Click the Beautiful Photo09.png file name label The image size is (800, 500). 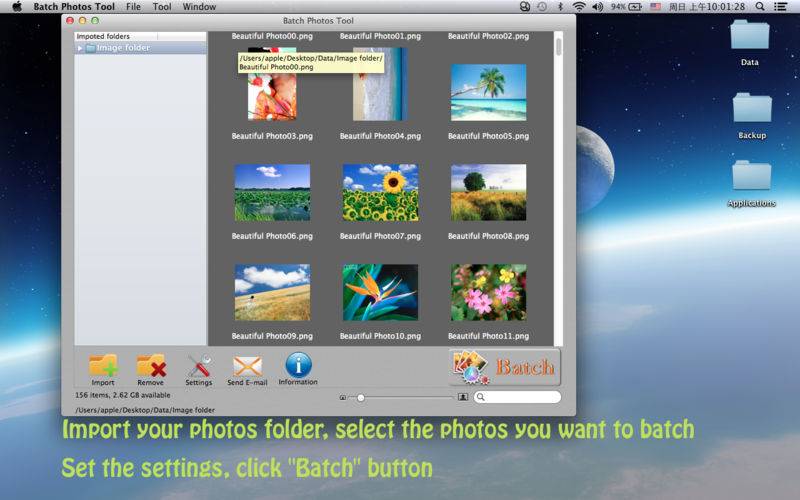click(x=272, y=336)
